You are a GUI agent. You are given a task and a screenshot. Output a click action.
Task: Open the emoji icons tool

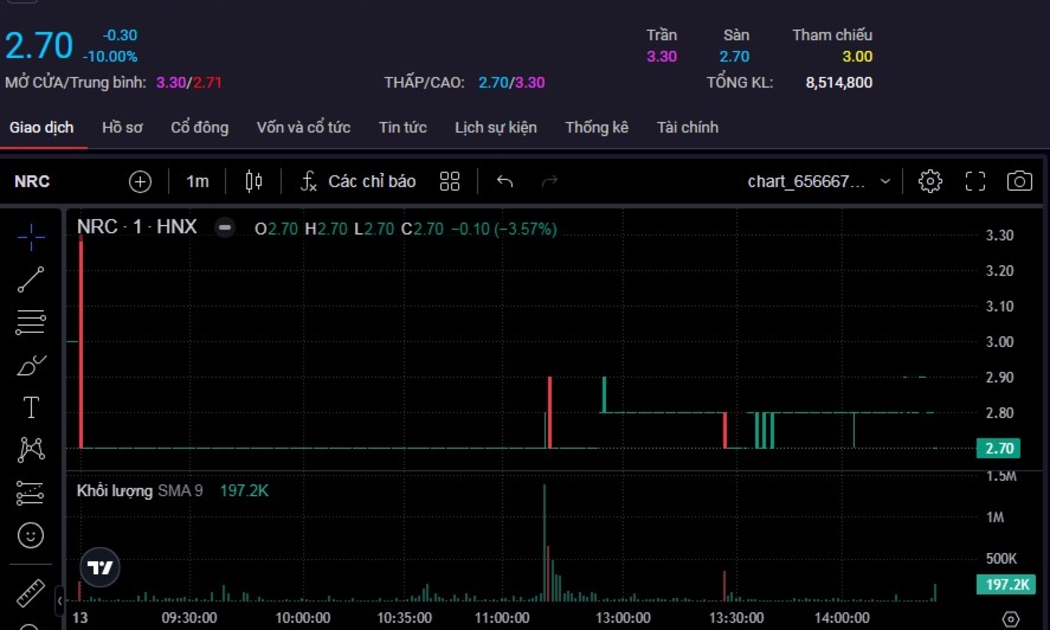pos(31,536)
